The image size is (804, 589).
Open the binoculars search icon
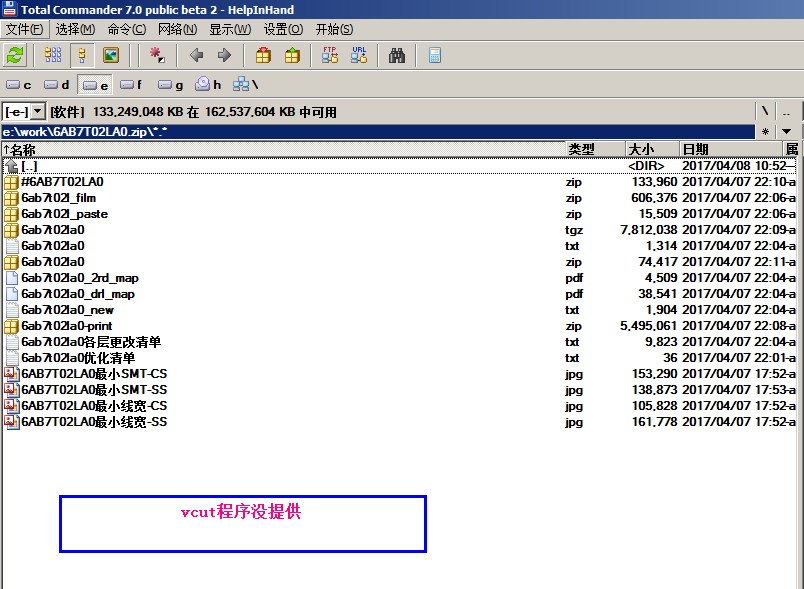point(396,55)
